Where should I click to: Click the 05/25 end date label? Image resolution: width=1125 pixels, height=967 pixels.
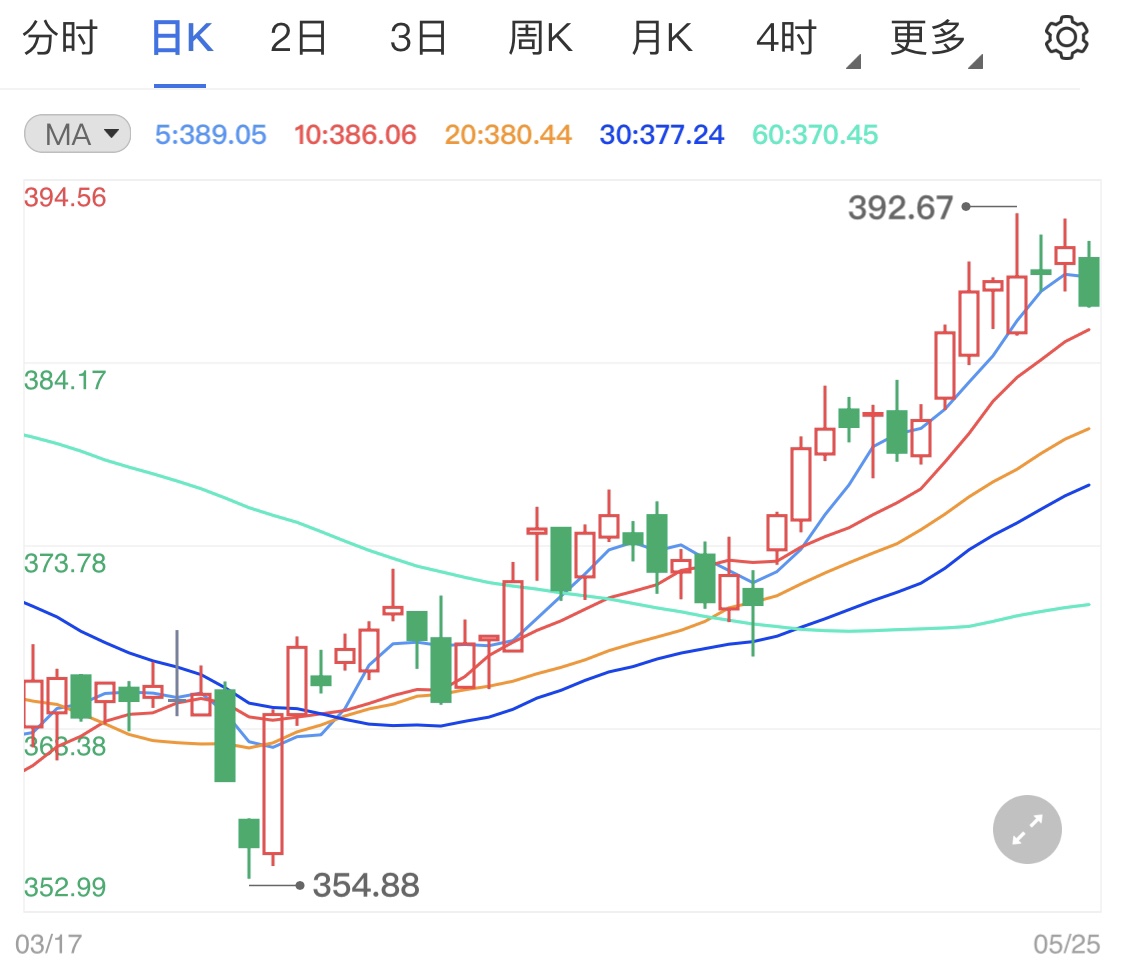pyautogui.click(x=1066, y=944)
